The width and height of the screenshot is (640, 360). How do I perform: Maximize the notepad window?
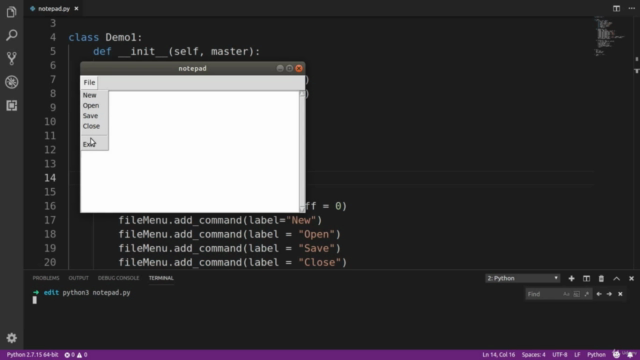pyautogui.click(x=289, y=68)
